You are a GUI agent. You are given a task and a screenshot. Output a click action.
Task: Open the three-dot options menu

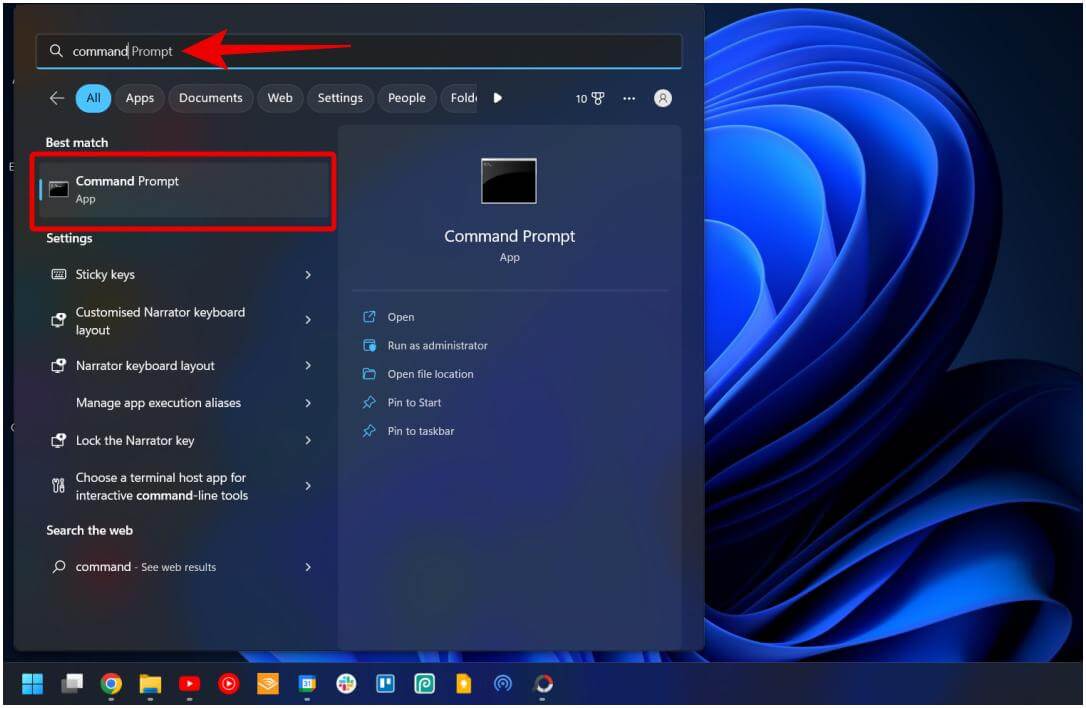coord(629,98)
